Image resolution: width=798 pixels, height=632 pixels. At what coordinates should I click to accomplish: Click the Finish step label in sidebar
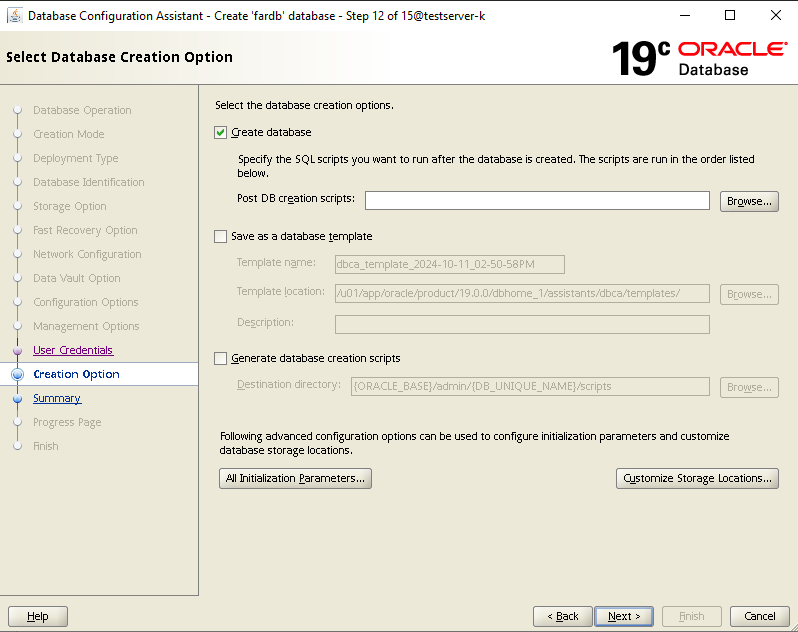[x=46, y=446]
